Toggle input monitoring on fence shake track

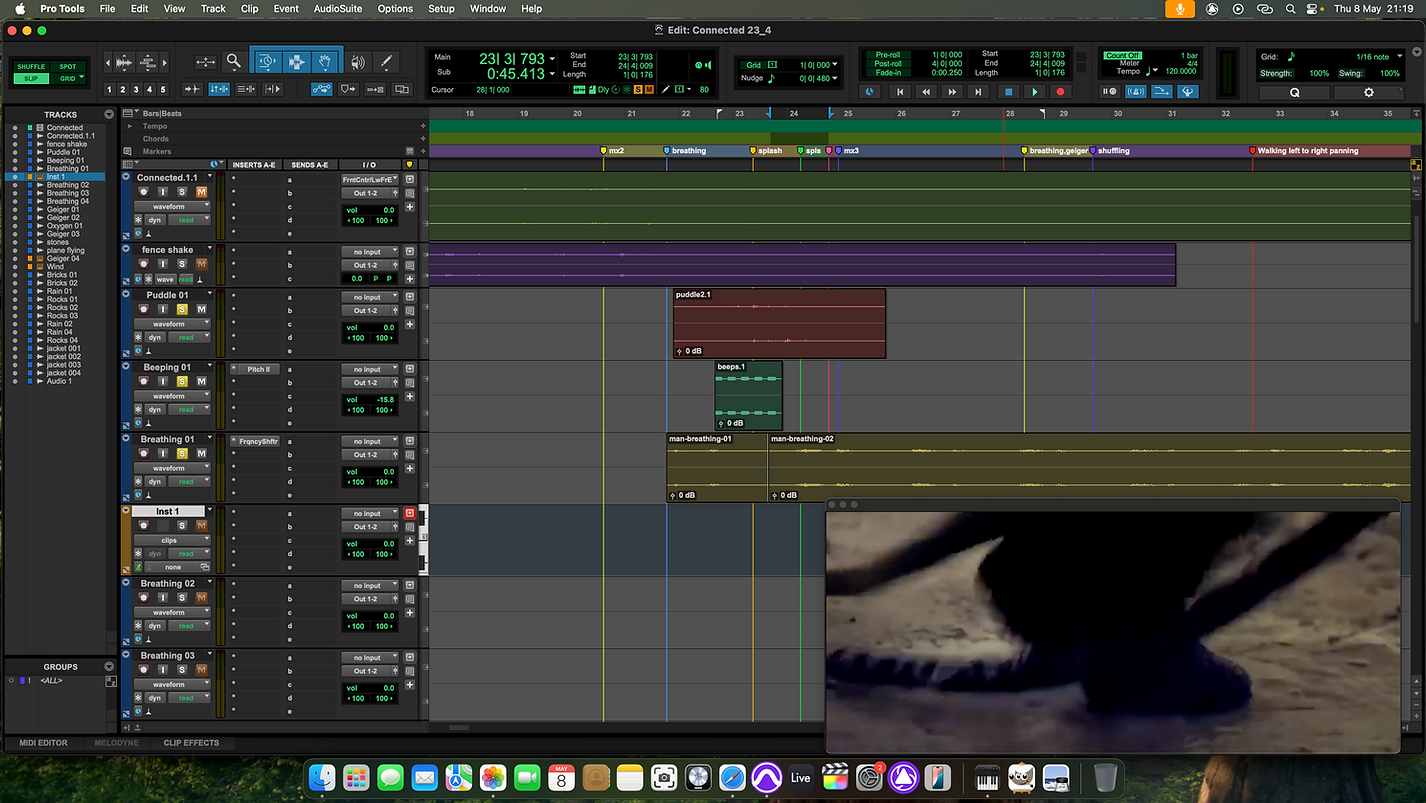163,264
